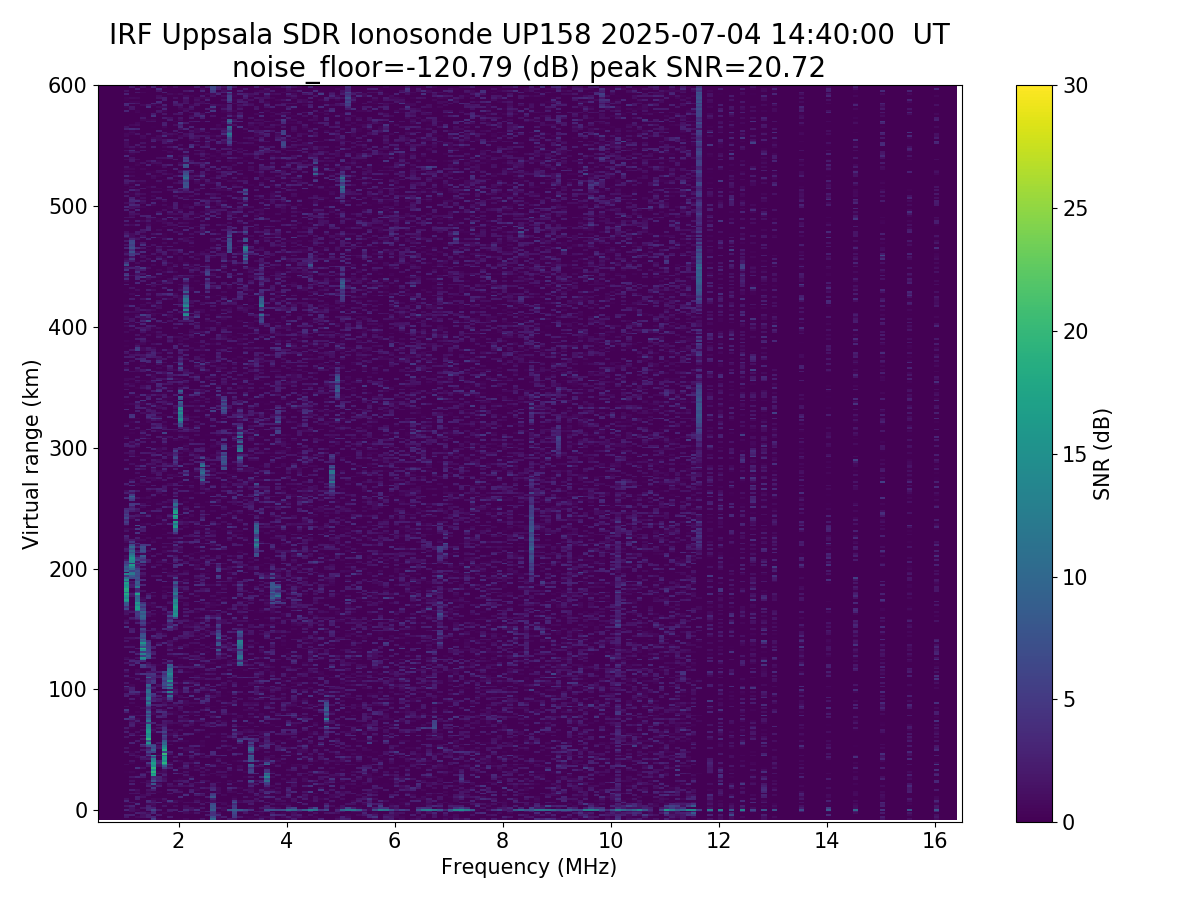Click the plot title mentioning UP158 ionosonde

529,35
